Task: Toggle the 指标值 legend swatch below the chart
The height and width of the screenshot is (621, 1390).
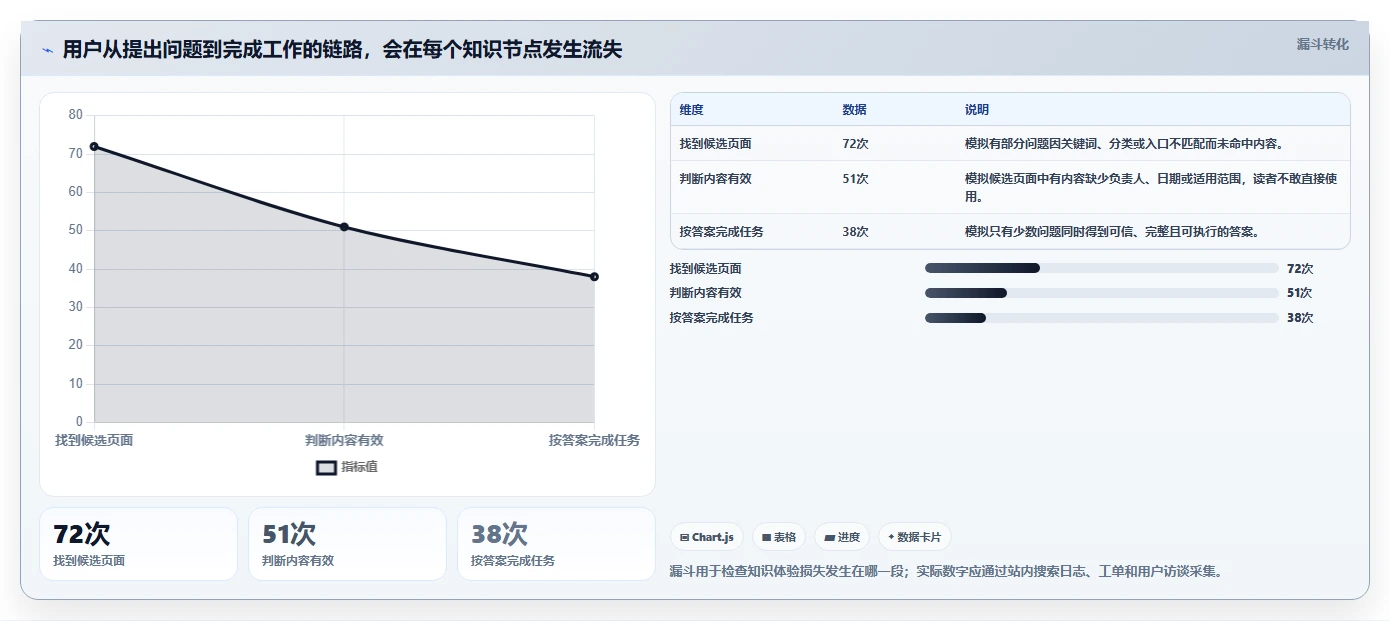Action: pyautogui.click(x=326, y=467)
